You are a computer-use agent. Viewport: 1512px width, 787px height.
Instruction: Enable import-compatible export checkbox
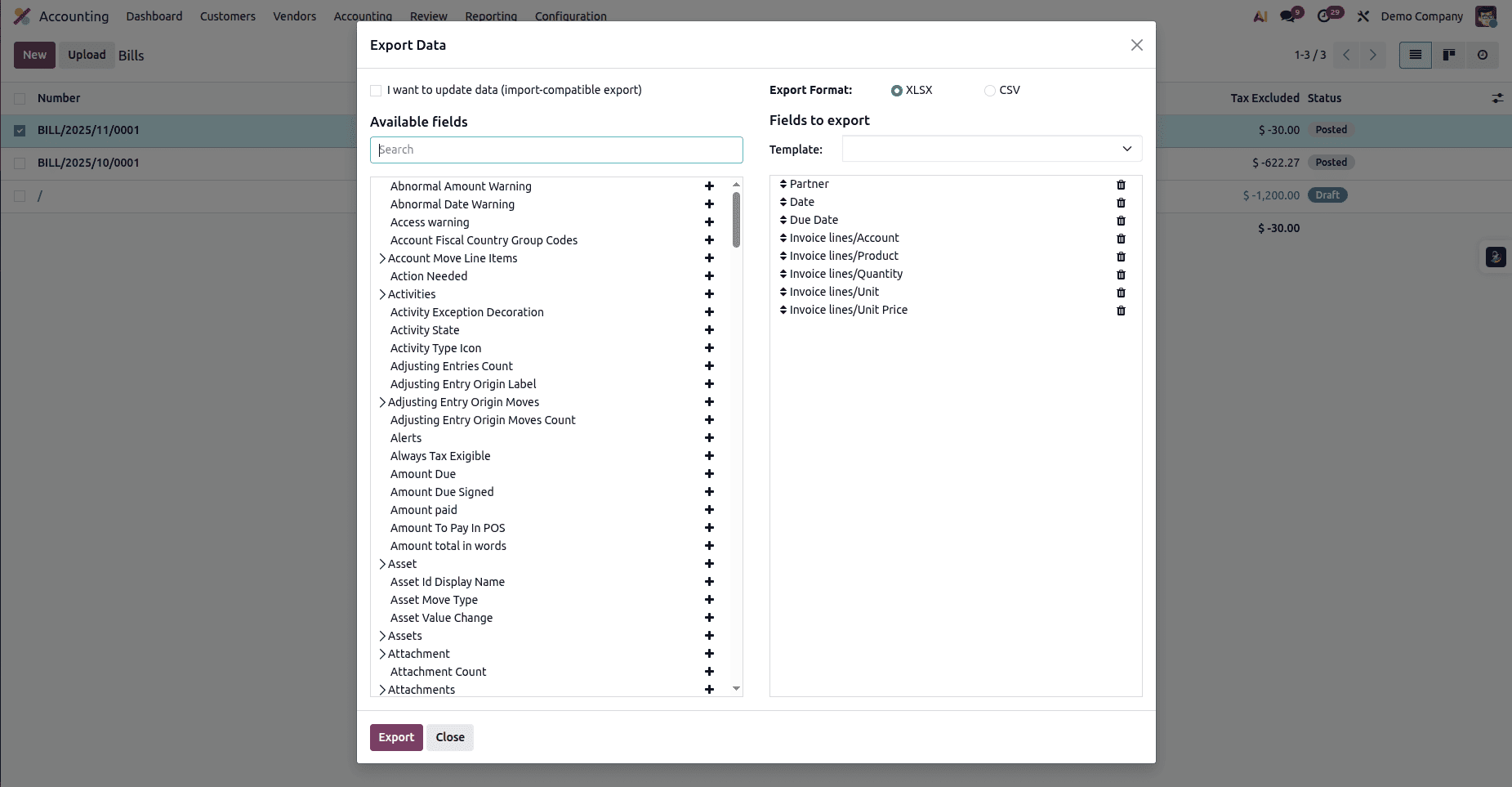pyautogui.click(x=376, y=90)
